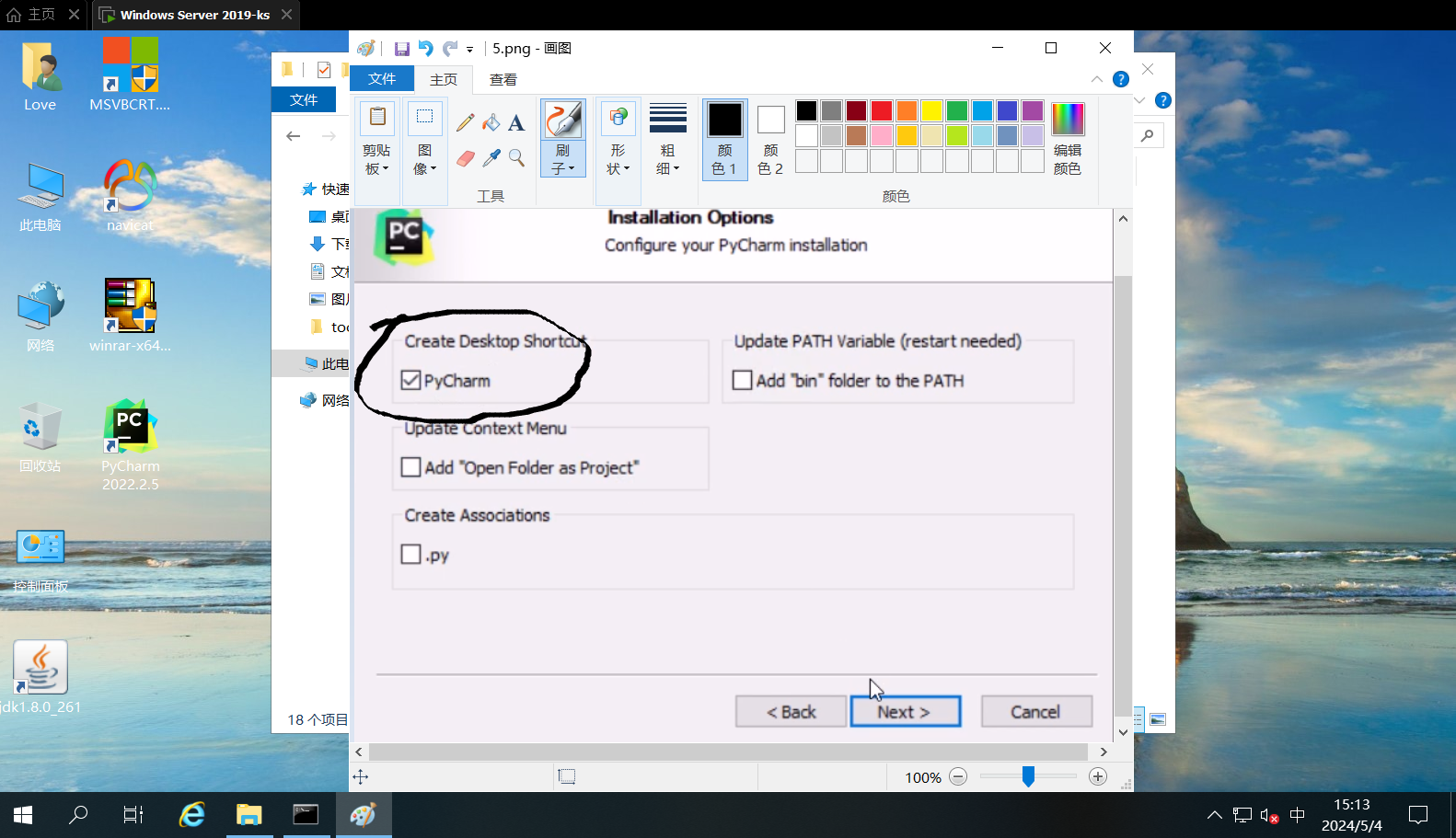Open Internet Explorer from the taskbar
Image resolution: width=1456 pixels, height=838 pixels.
(191, 815)
